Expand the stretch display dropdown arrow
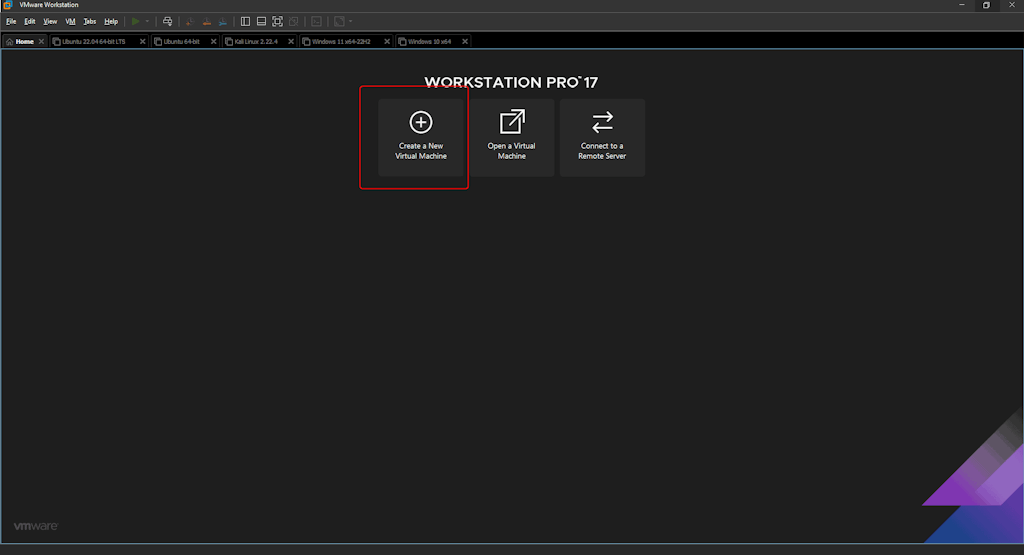 (x=351, y=22)
